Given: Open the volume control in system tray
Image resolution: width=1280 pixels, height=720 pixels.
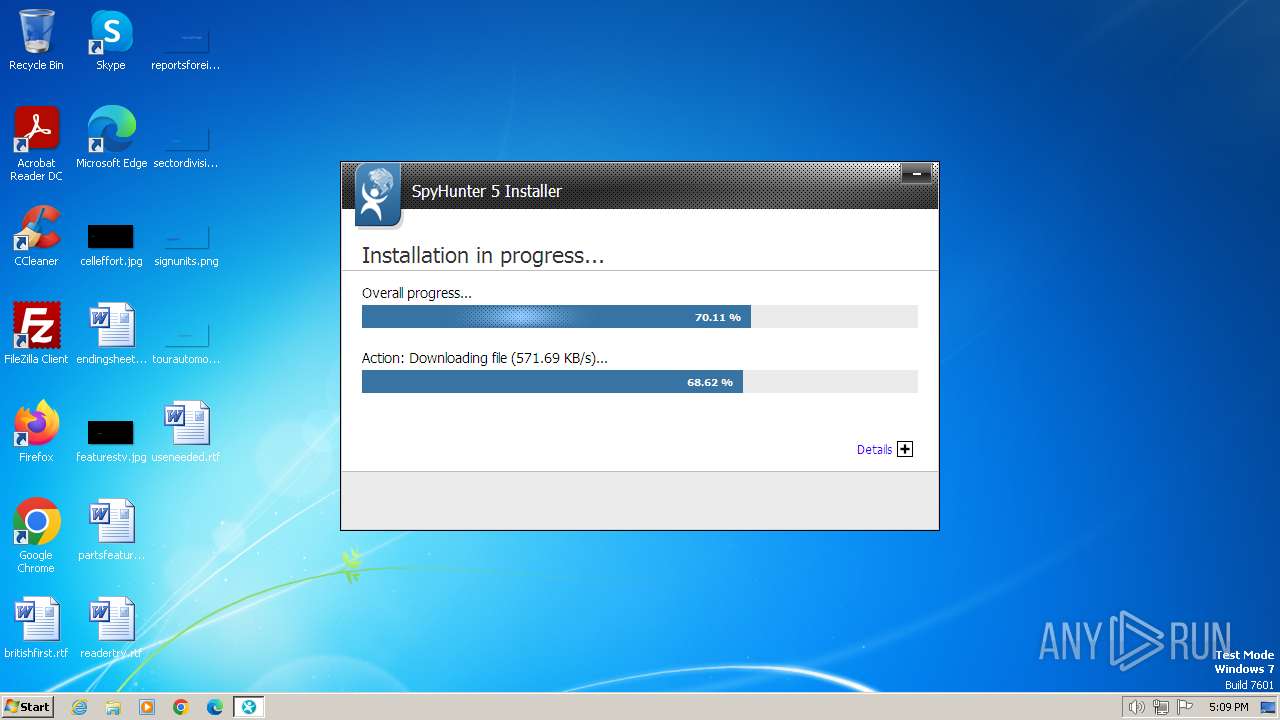Looking at the screenshot, I should (1136, 707).
